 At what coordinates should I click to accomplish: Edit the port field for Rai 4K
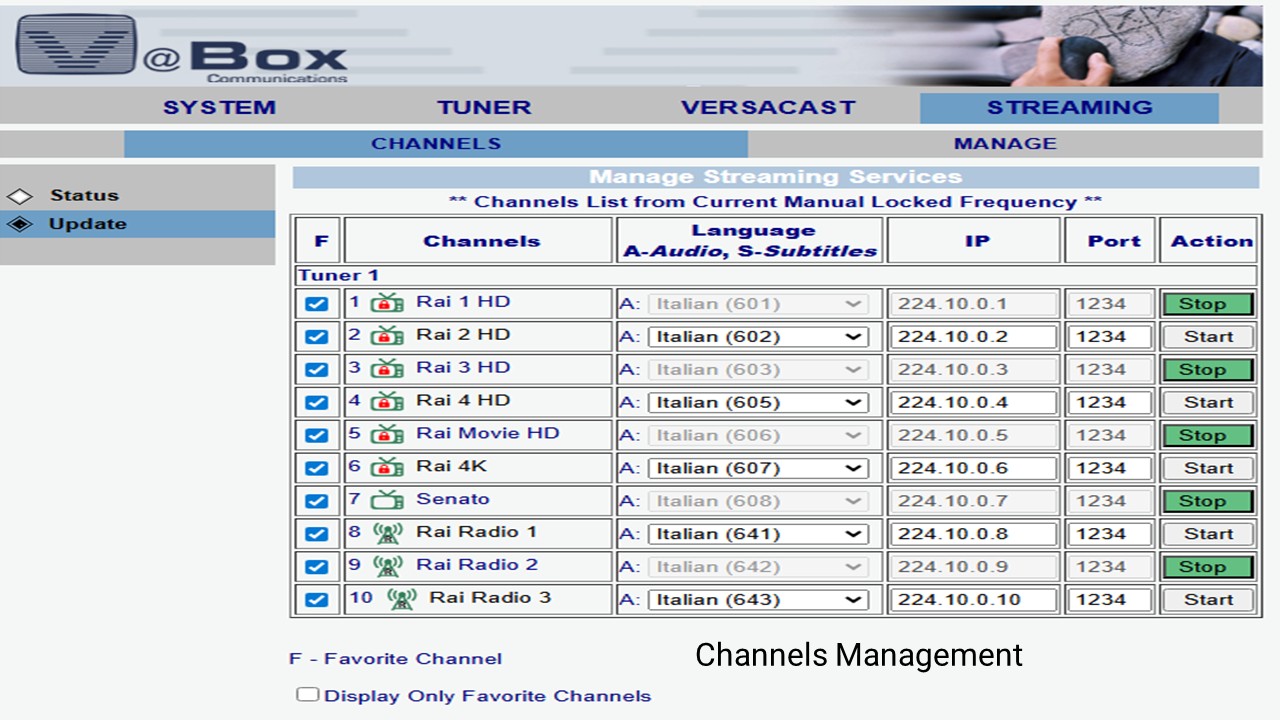(1110, 469)
